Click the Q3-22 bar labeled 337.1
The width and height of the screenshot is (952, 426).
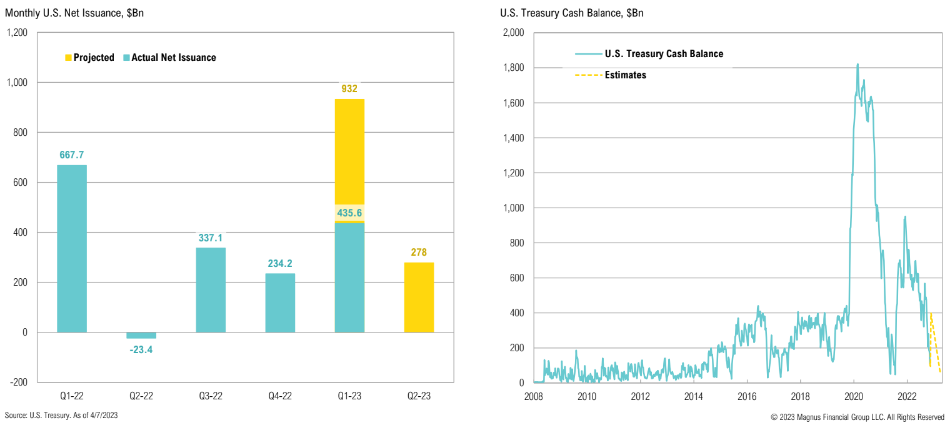click(x=210, y=290)
